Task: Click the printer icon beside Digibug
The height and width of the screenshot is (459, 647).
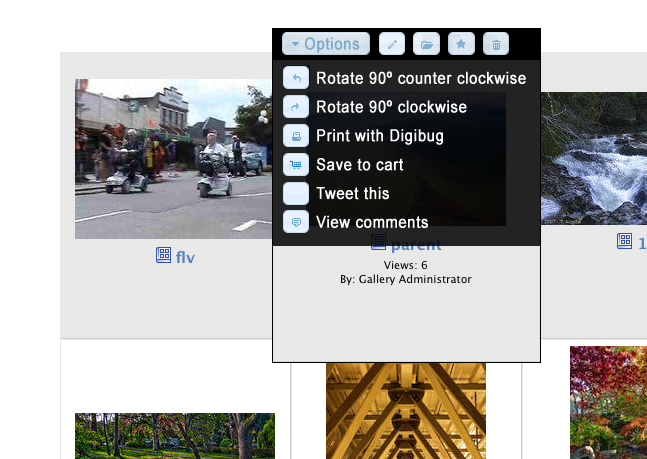Action: point(296,135)
